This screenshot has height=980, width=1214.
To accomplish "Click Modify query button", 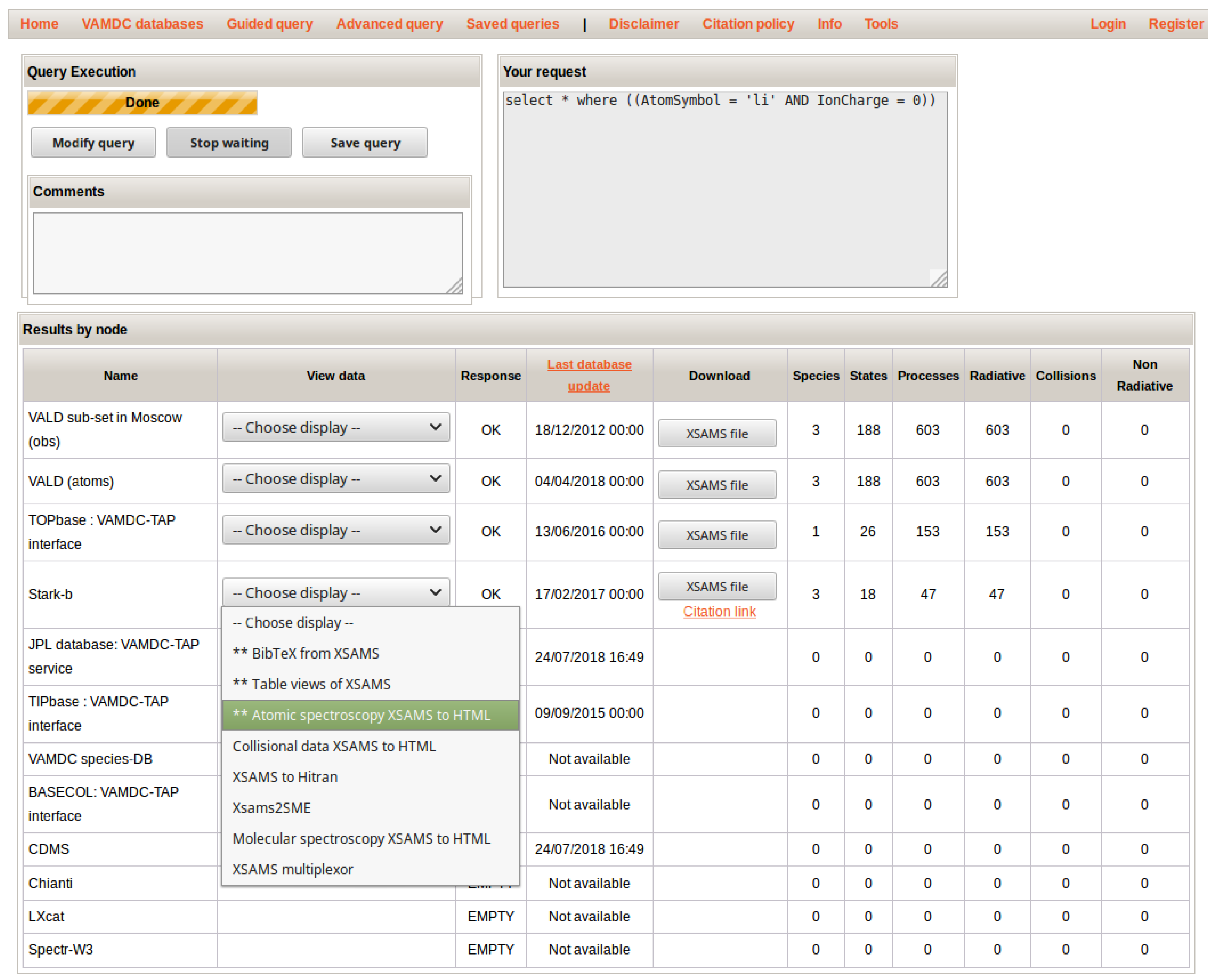I will coord(93,143).
